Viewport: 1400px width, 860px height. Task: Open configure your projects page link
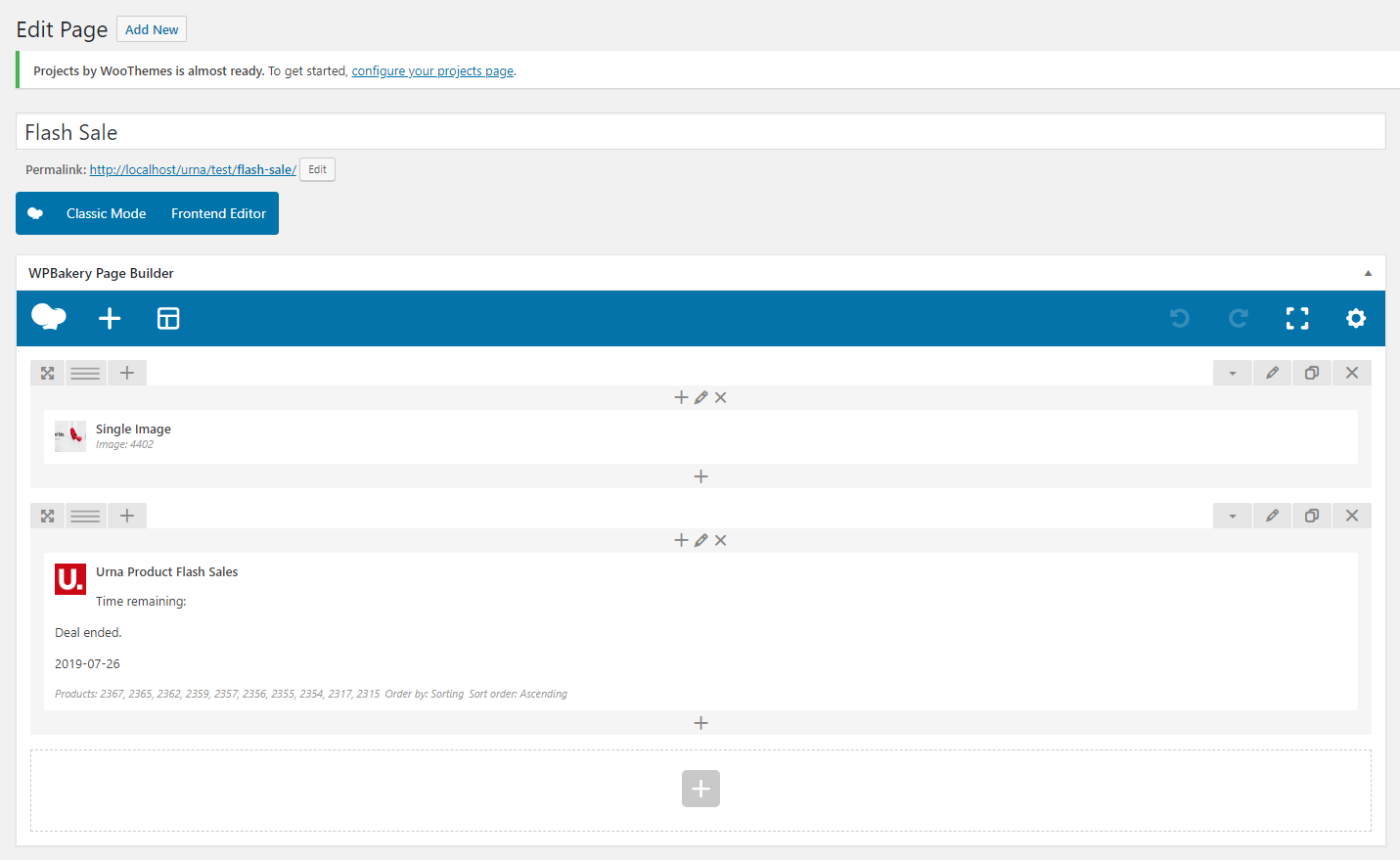pyautogui.click(x=432, y=70)
